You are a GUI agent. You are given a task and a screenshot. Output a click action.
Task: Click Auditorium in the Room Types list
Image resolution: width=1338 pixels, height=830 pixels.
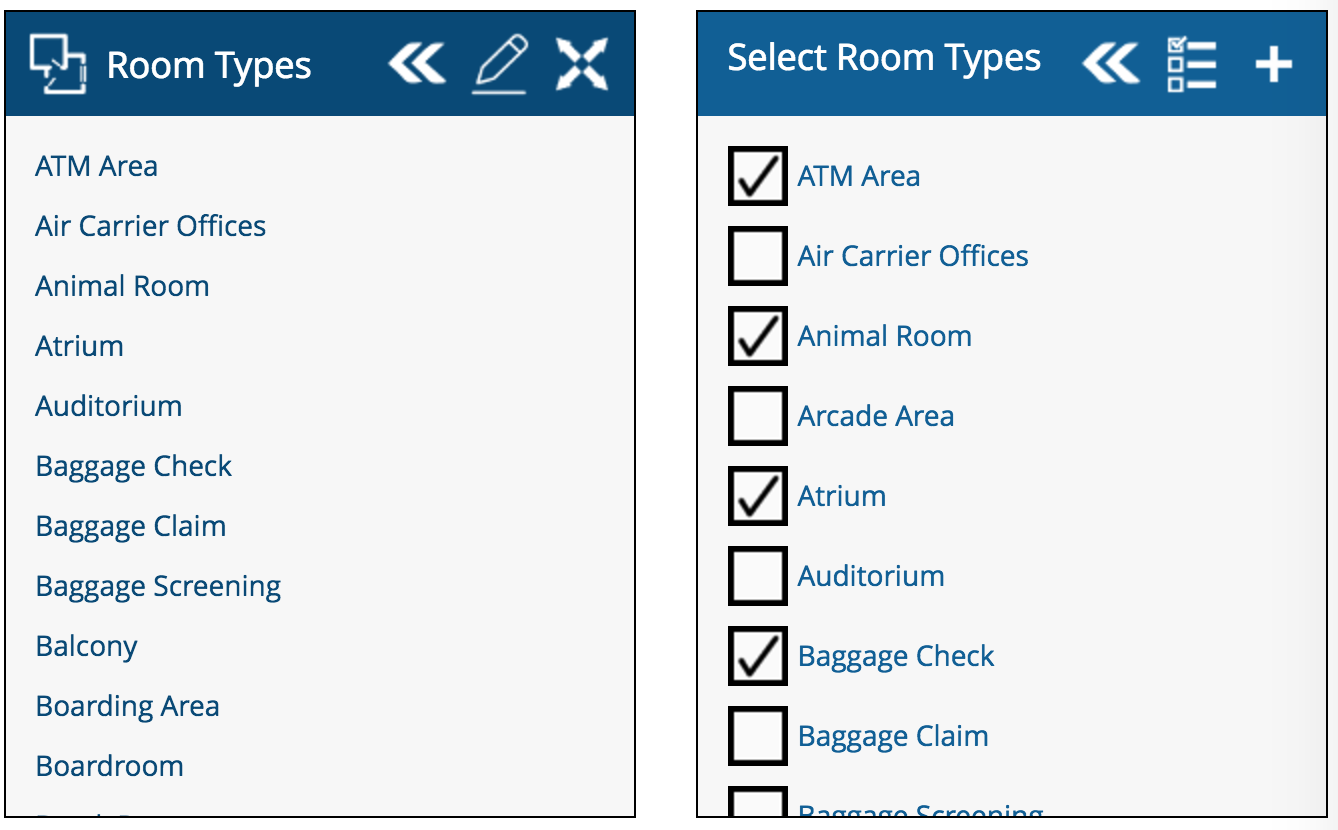tap(108, 406)
